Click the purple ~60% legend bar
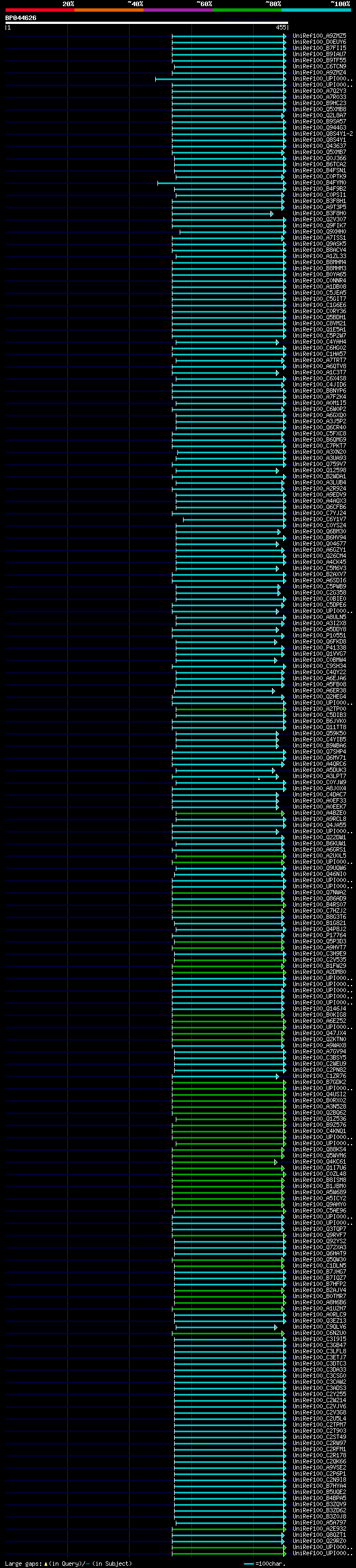This screenshot has width=356, height=1568. pyautogui.click(x=179, y=10)
